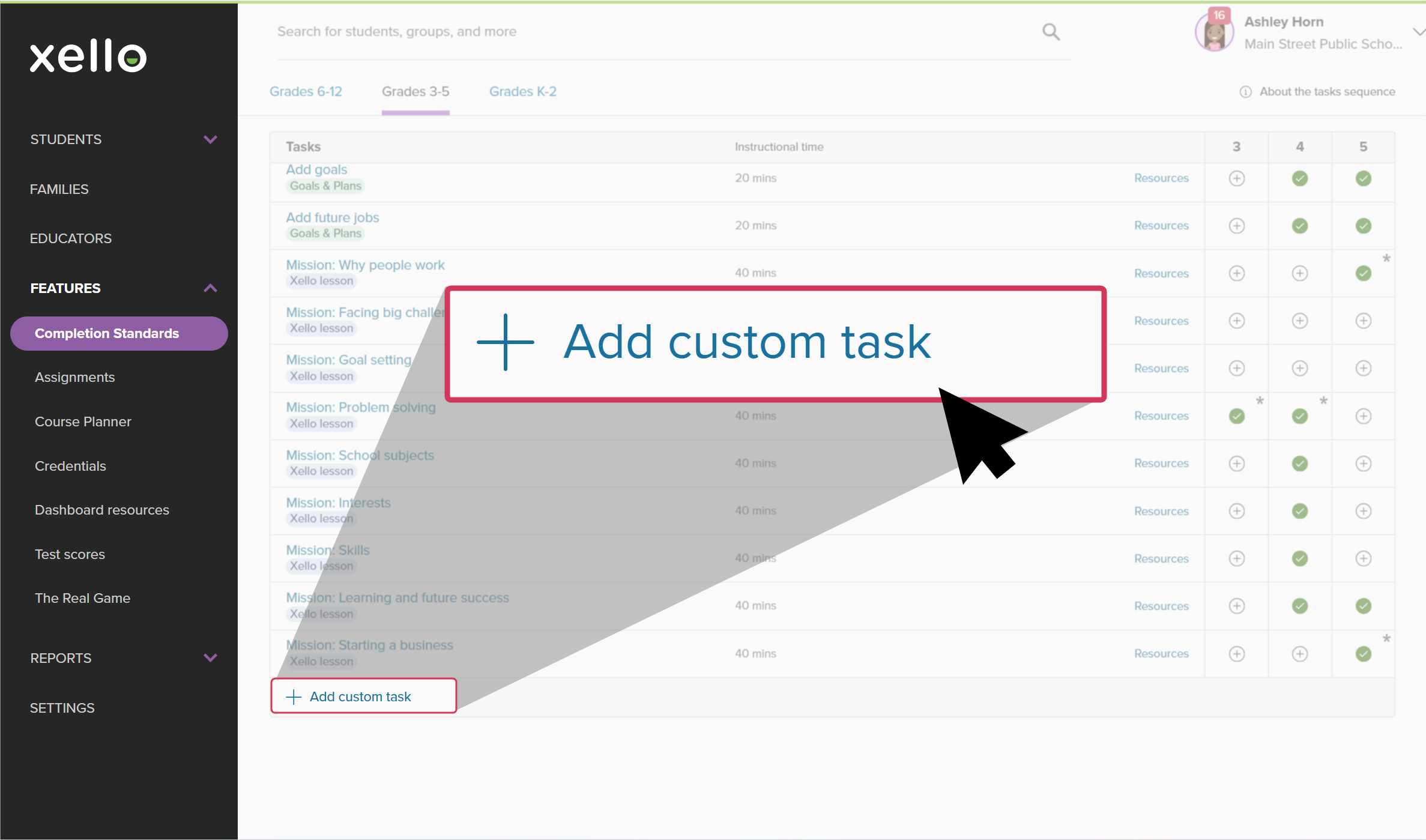Open Course Planner in the sidebar
Viewport: 1426px width, 840px height.
pyautogui.click(x=83, y=422)
